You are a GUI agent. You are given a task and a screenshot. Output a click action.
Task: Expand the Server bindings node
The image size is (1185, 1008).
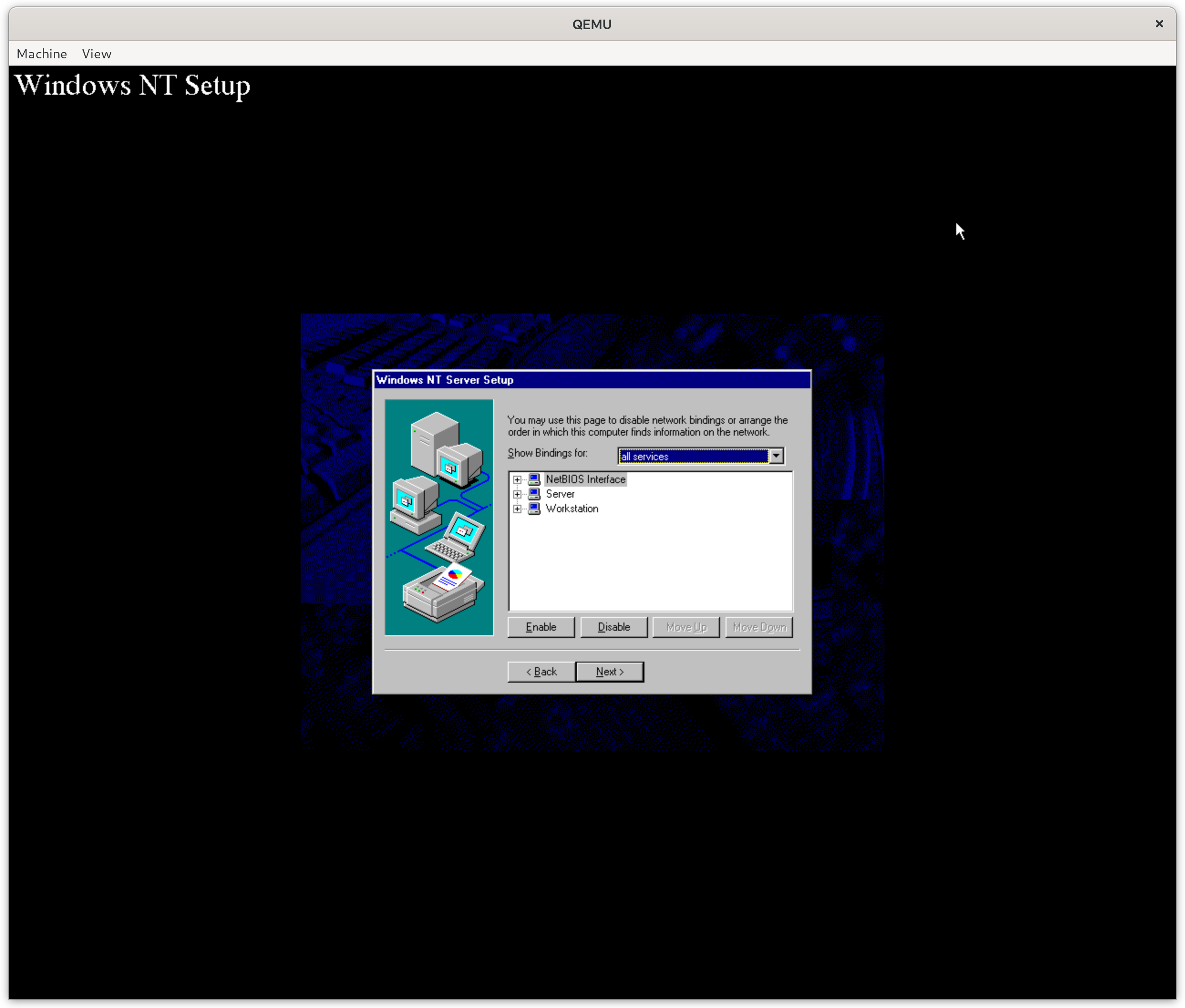[x=517, y=494]
